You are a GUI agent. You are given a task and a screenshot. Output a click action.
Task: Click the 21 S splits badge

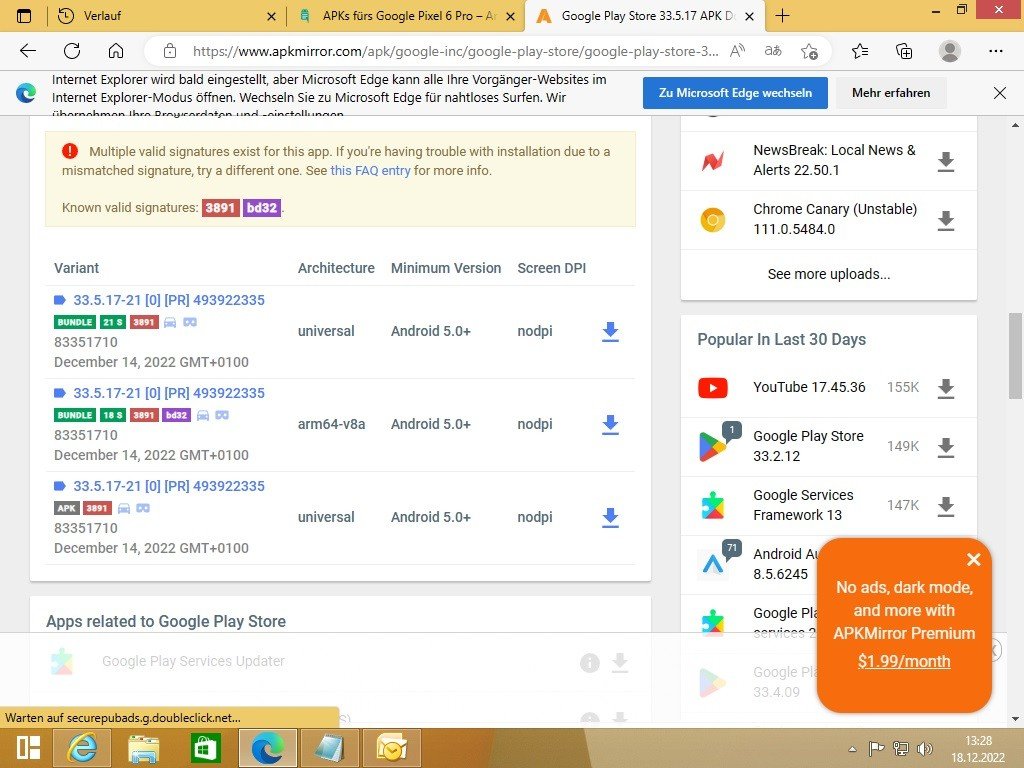[x=113, y=322]
